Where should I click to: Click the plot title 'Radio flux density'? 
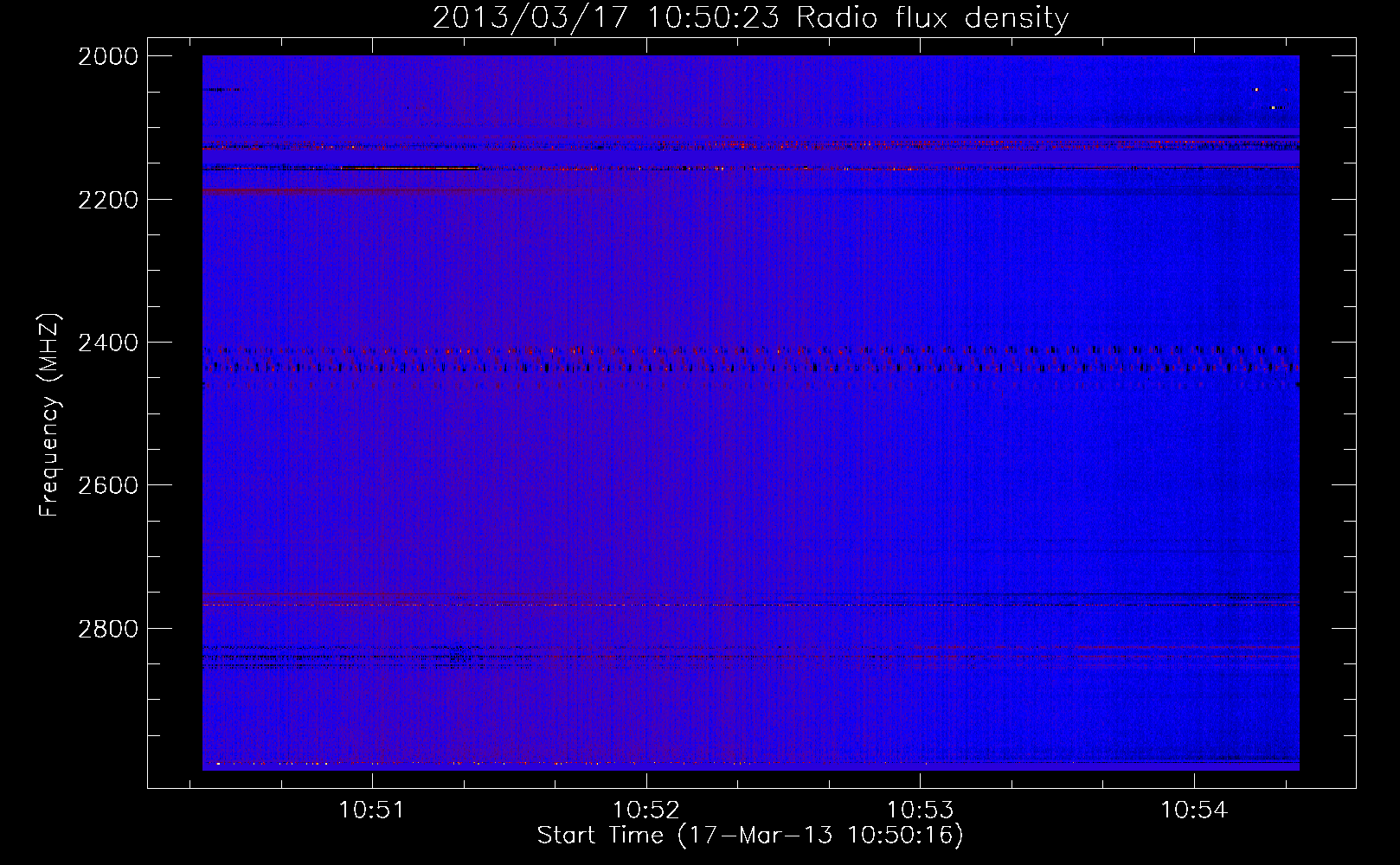pyautogui.click(x=932, y=17)
